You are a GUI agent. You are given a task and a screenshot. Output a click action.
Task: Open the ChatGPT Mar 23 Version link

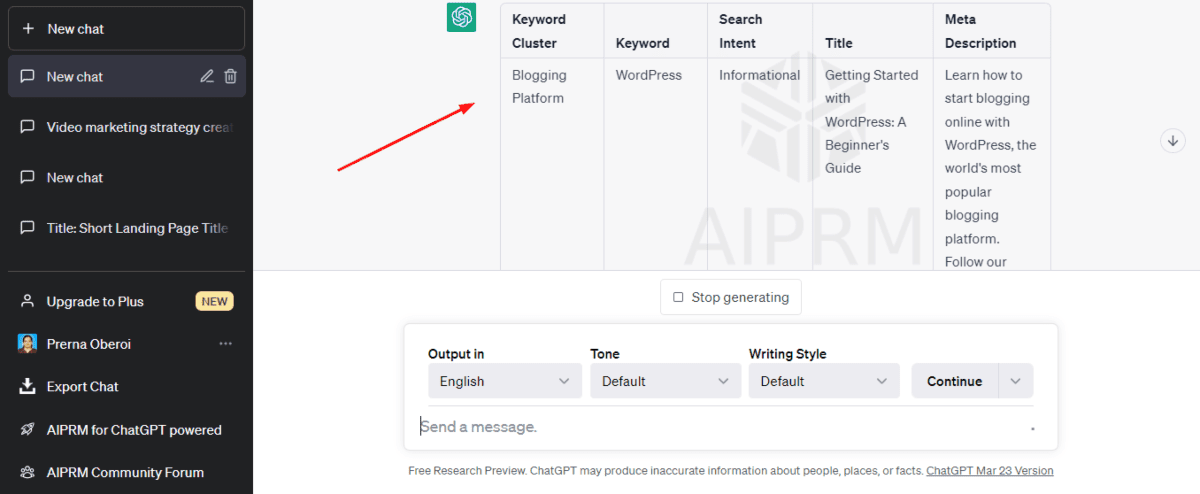(989, 471)
